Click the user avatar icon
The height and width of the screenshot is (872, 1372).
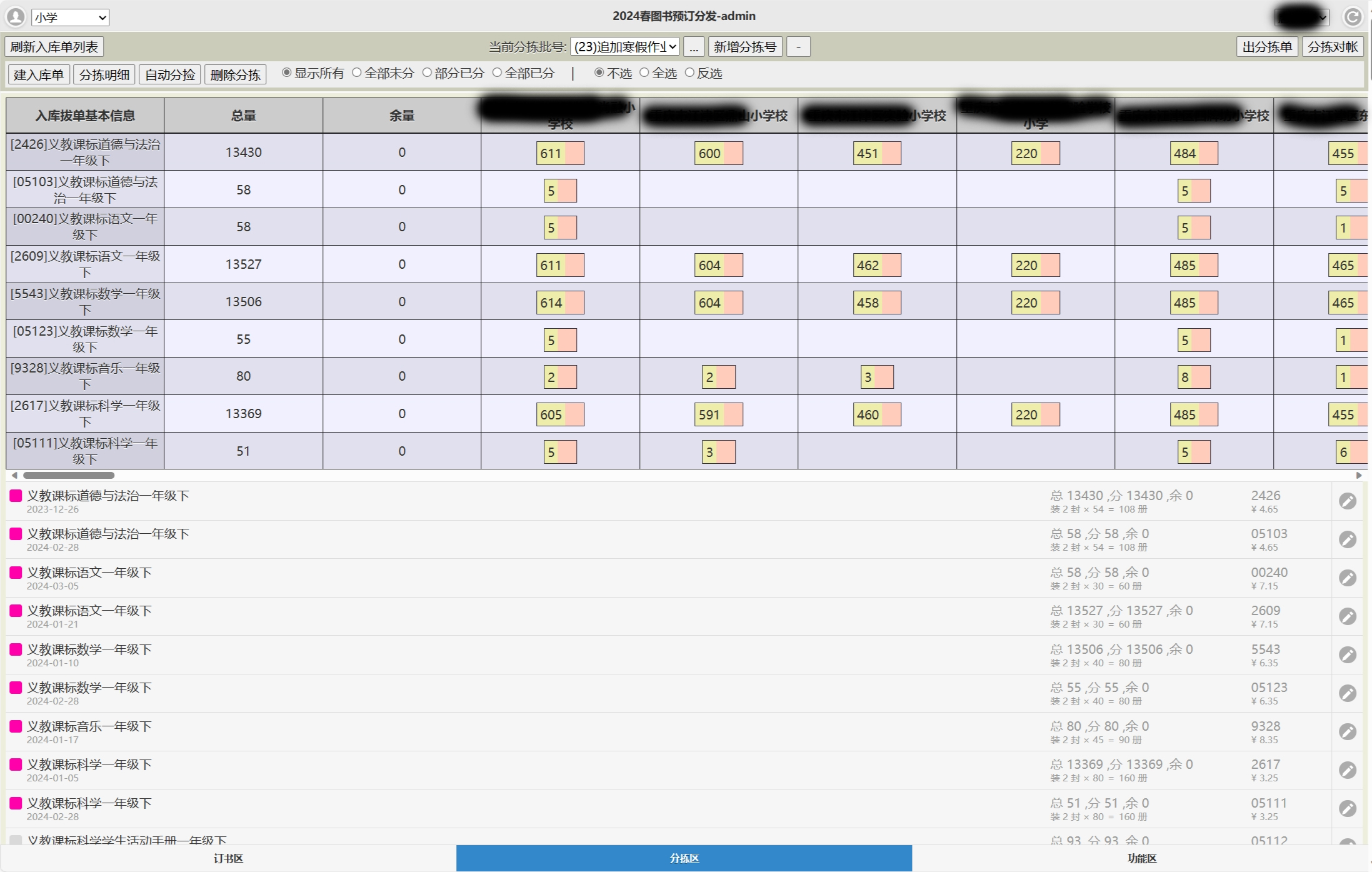pyautogui.click(x=15, y=17)
